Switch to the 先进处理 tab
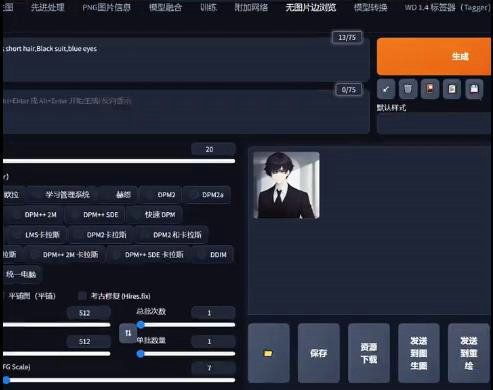The image size is (493, 390). click(x=48, y=7)
